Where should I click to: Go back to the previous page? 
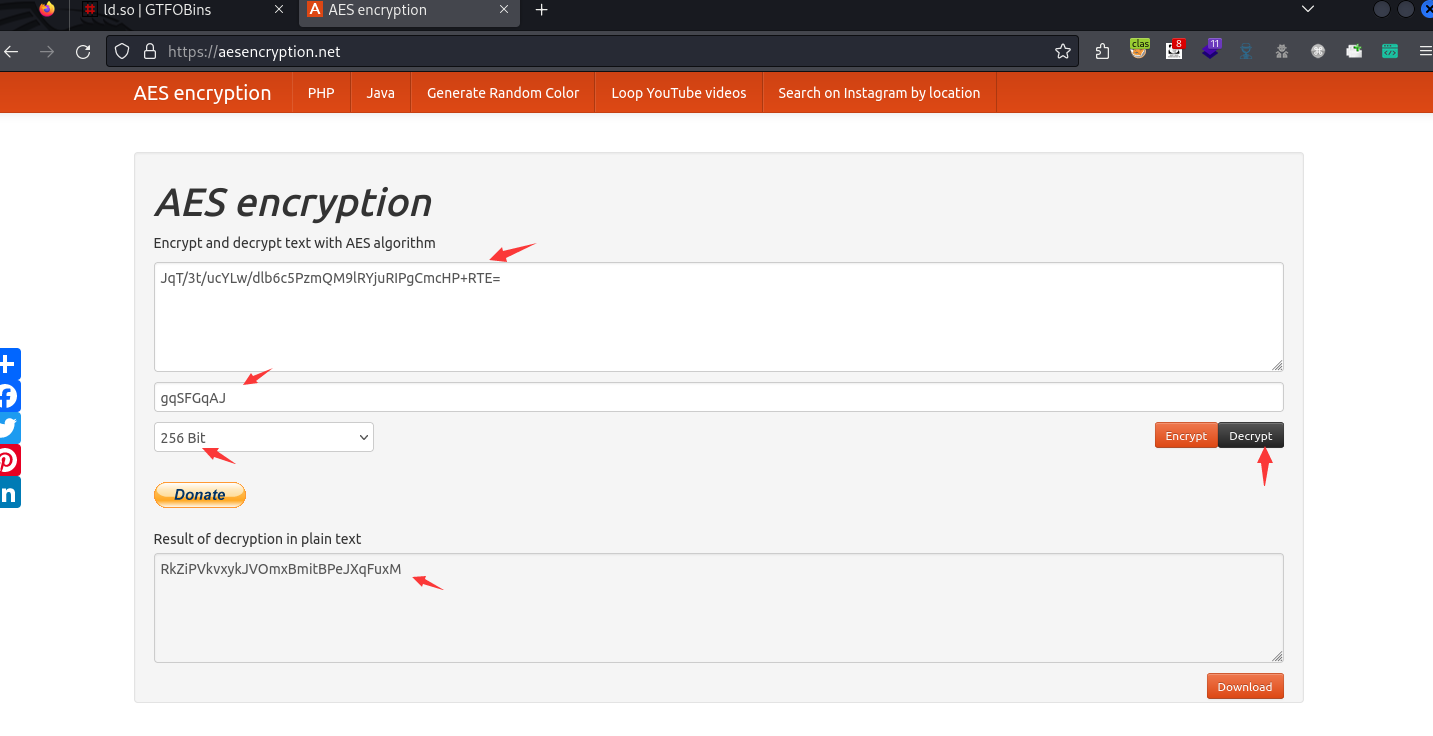tap(11, 52)
